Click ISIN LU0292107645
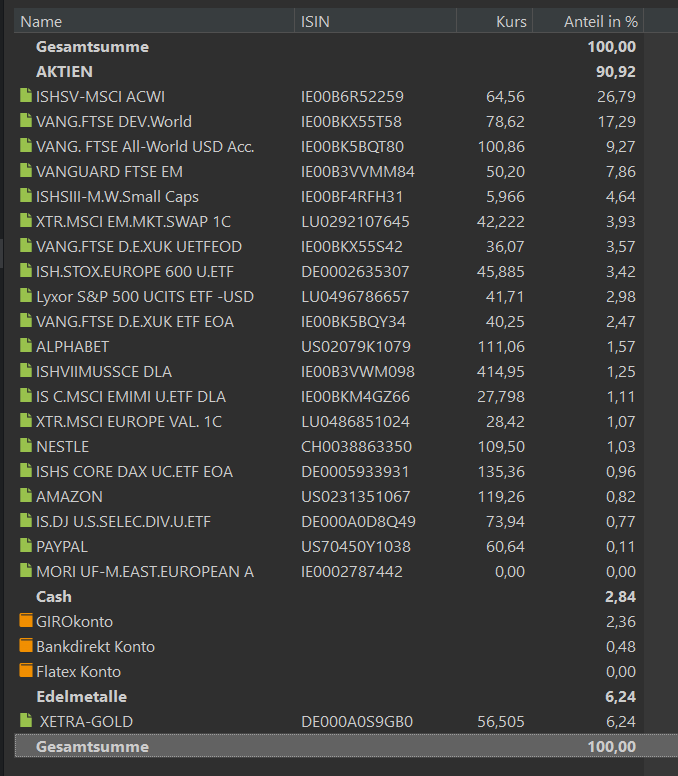Screen dimensions: 678x776 tap(355, 222)
